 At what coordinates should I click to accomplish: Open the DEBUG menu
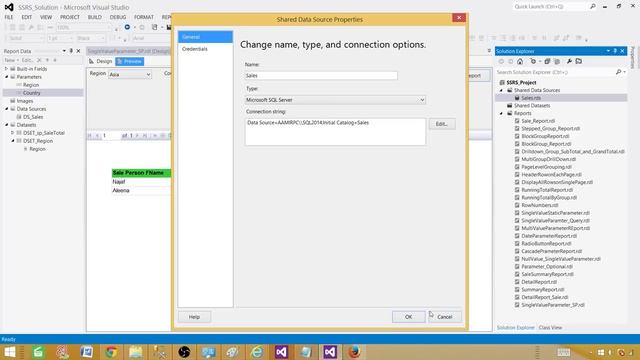tap(118, 17)
